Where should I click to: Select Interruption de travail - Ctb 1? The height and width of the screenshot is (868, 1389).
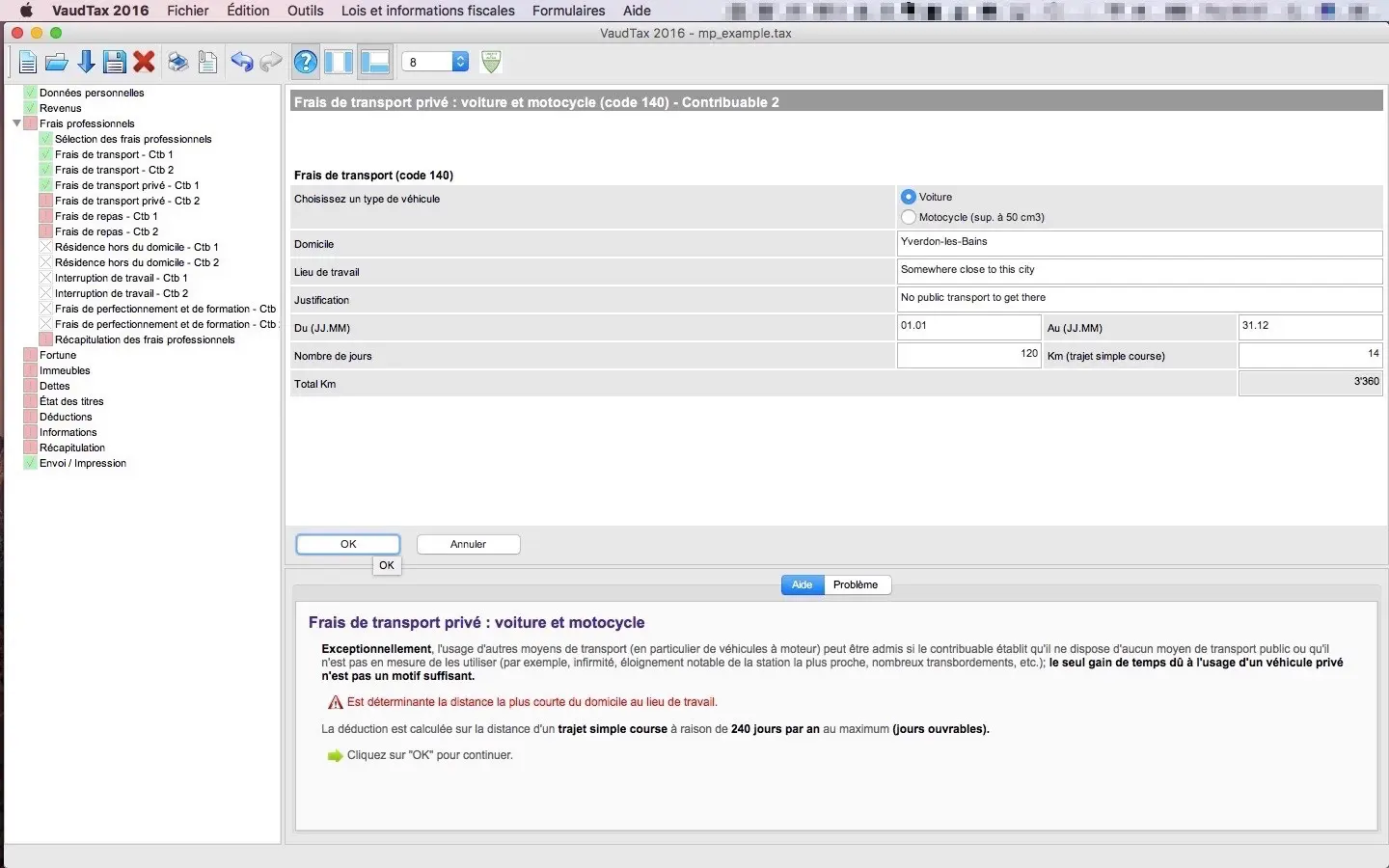pos(122,278)
